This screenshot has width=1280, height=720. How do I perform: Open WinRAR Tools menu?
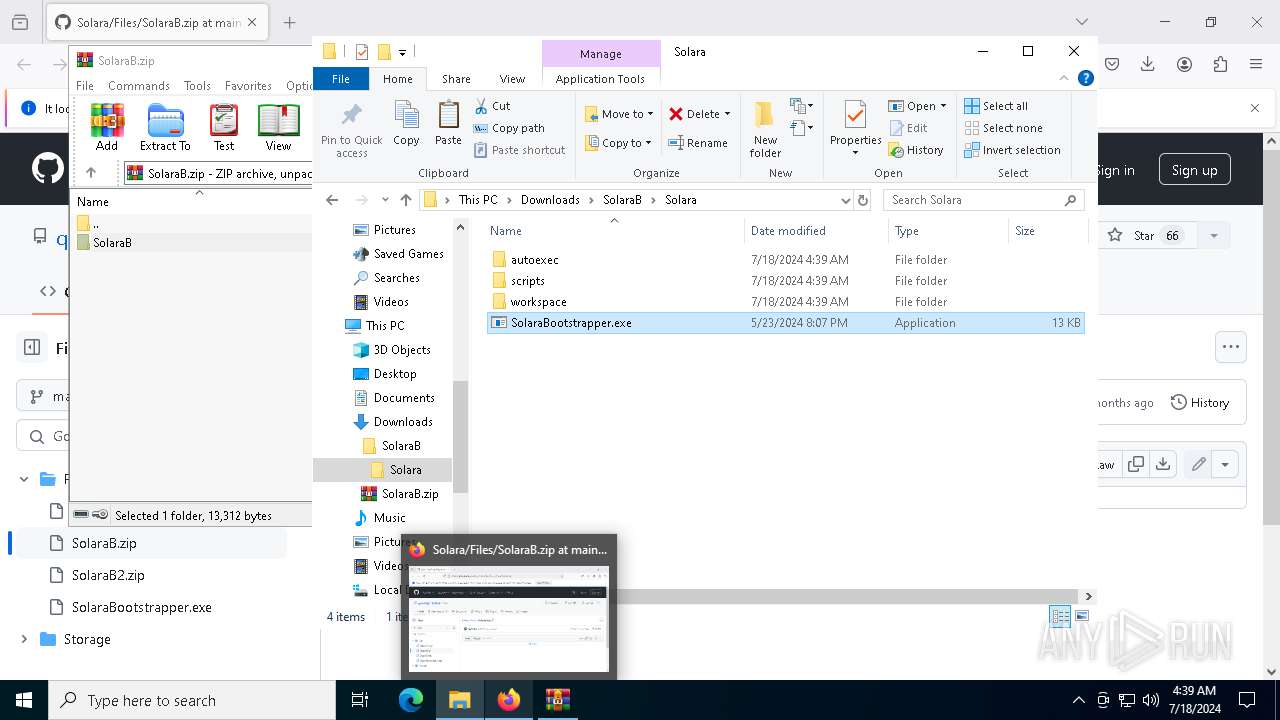(197, 86)
